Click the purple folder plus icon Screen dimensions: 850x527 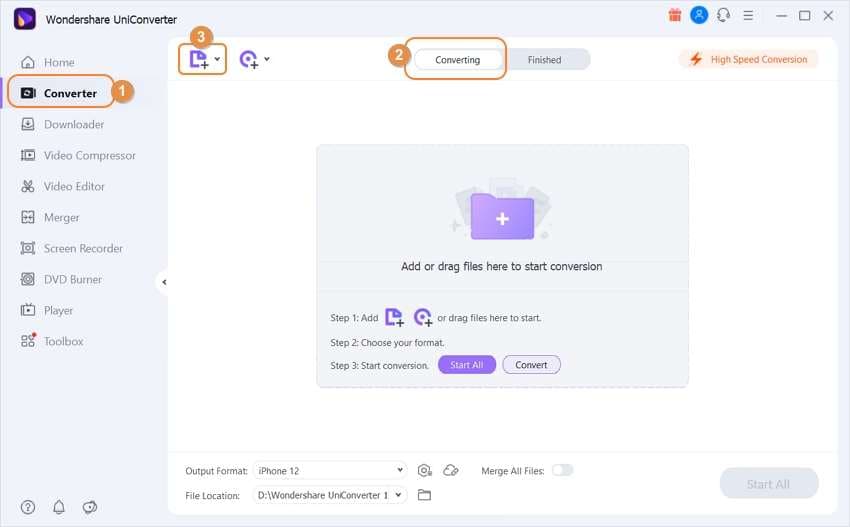(x=502, y=216)
